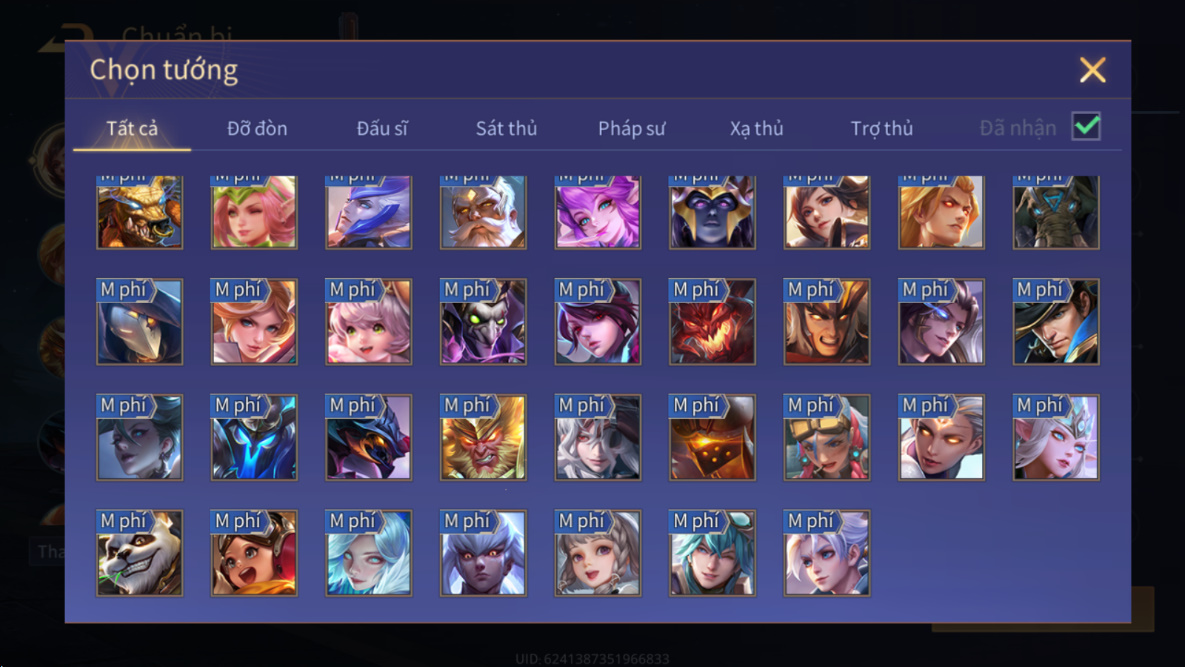The image size is (1185, 667).
Task: Pick the white-bearded old man hero
Action: click(x=484, y=212)
